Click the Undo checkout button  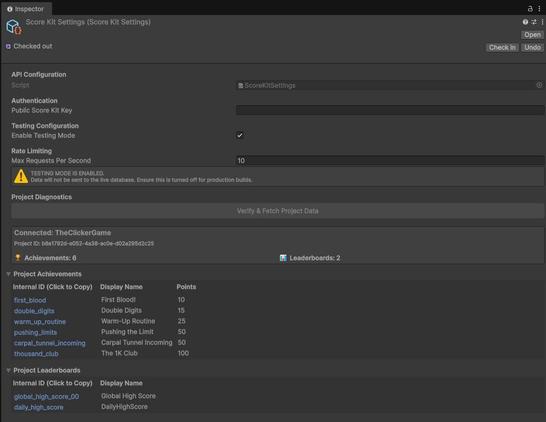pyautogui.click(x=532, y=47)
